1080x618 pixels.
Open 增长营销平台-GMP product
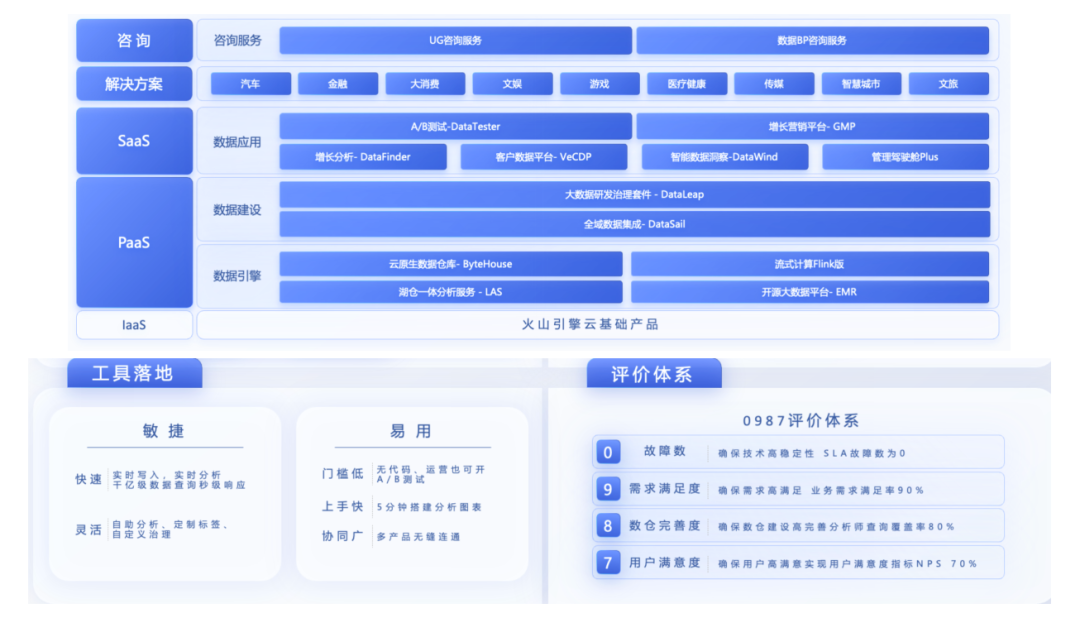[x=812, y=127]
